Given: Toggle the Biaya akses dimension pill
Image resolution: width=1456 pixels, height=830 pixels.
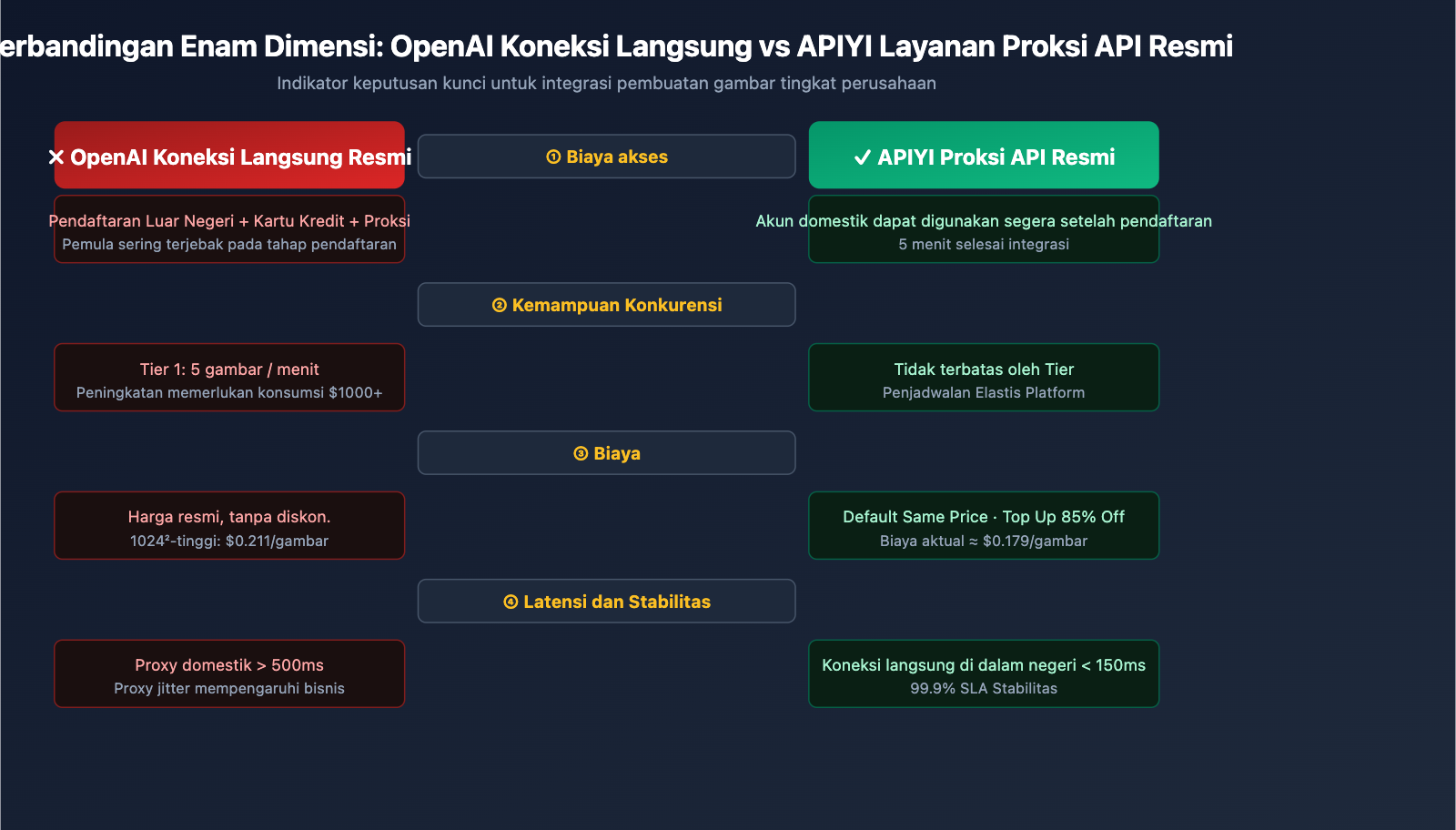Looking at the screenshot, I should (x=607, y=156).
